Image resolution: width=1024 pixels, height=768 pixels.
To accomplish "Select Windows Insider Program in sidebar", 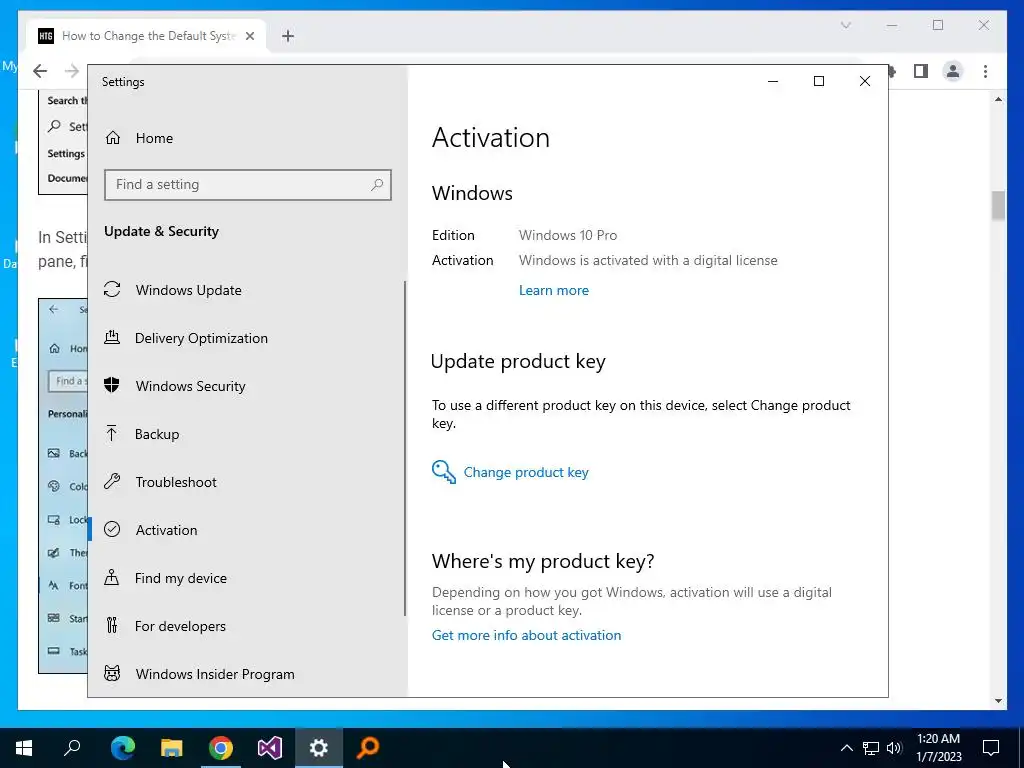I will click(215, 674).
